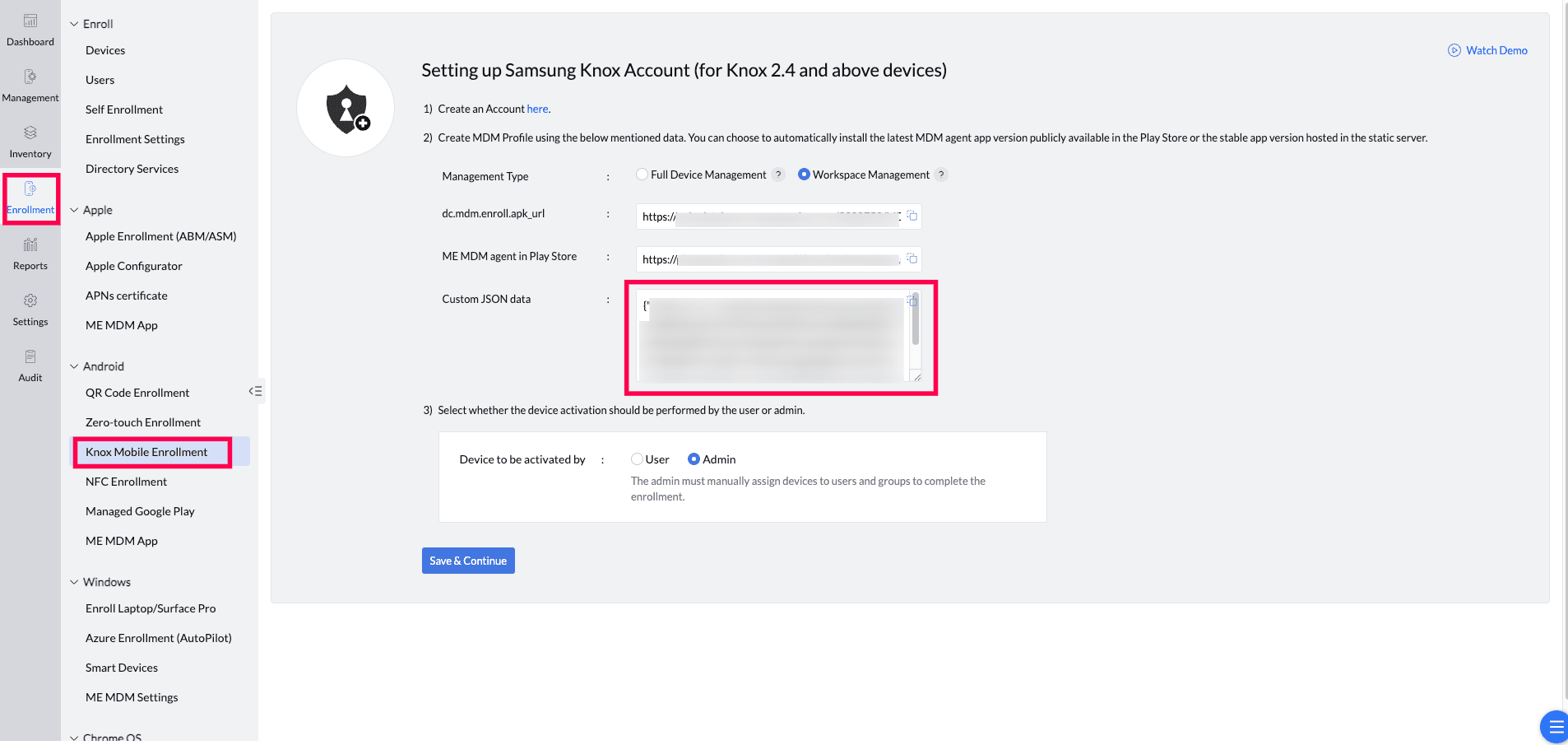Choose User for device activation
This screenshot has height=745, width=1568.
637,459
